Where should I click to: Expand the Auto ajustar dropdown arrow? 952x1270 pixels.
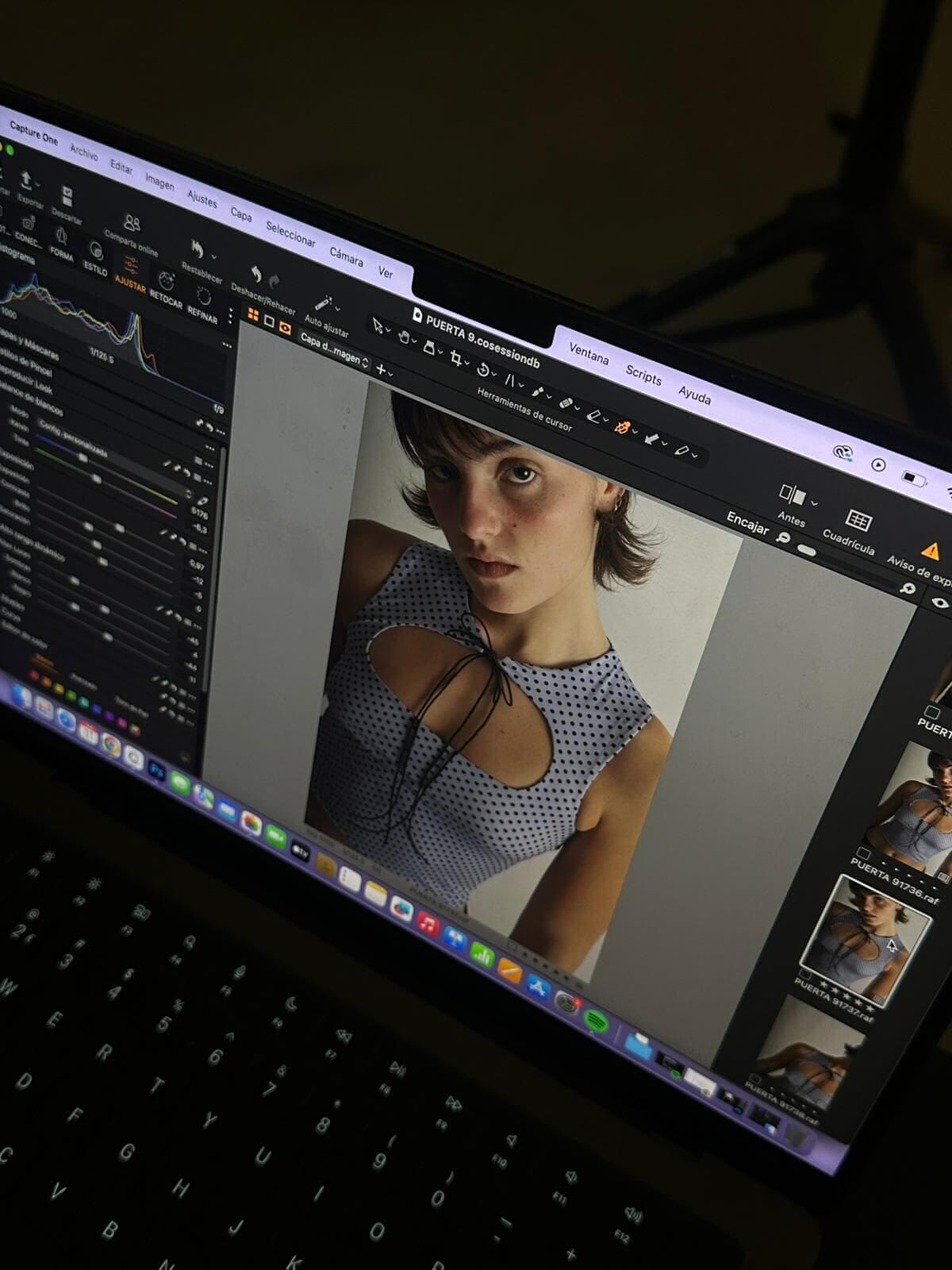click(337, 308)
